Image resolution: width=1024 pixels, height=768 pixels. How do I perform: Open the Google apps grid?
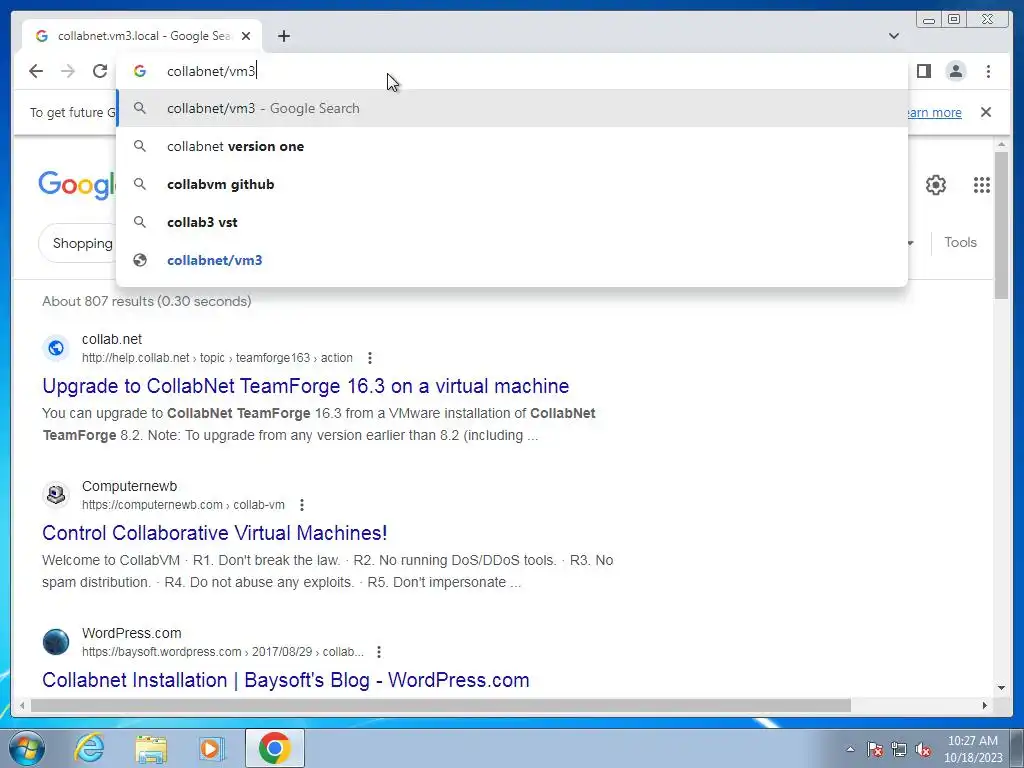pos(982,185)
